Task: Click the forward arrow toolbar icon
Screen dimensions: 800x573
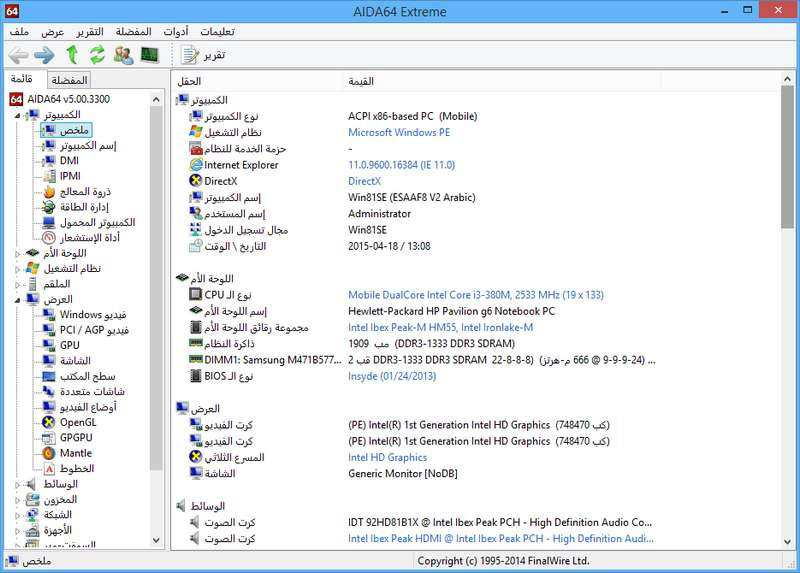Action: [x=45, y=55]
